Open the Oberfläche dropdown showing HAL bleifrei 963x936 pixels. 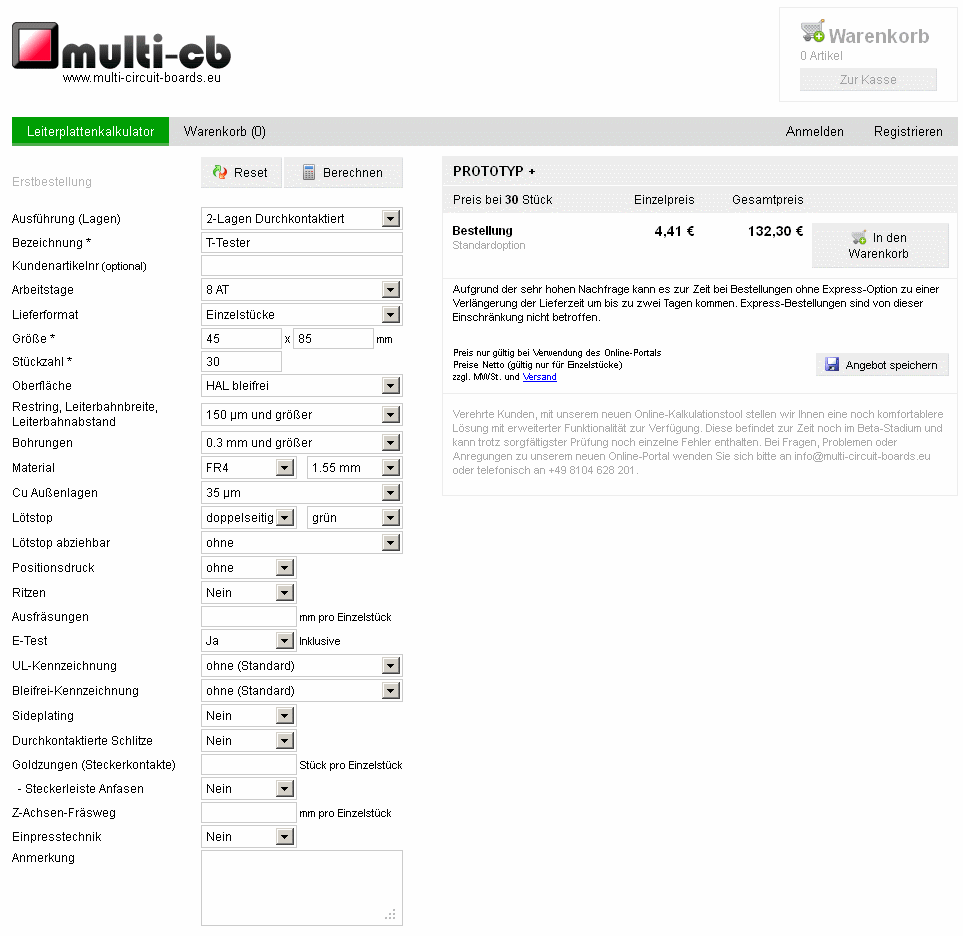click(302, 386)
